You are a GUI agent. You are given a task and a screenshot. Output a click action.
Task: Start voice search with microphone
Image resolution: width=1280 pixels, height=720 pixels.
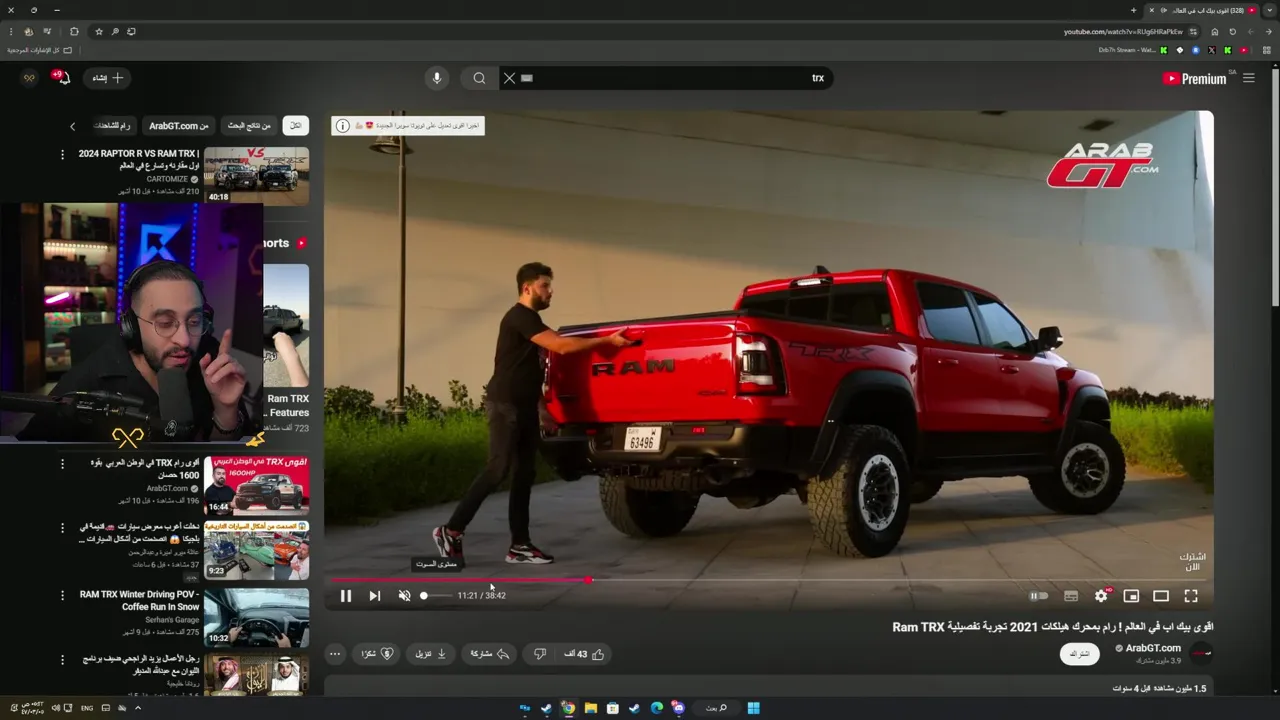(x=436, y=78)
